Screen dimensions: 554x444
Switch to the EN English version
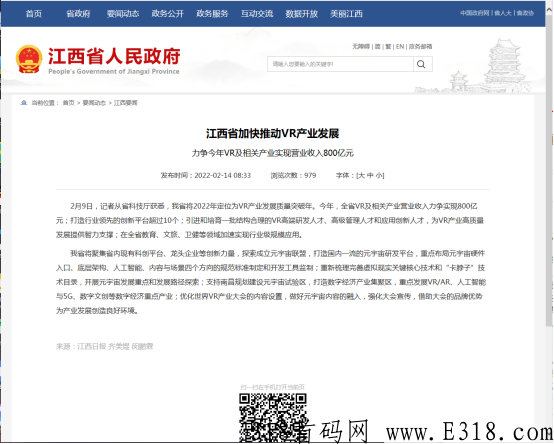pos(400,46)
